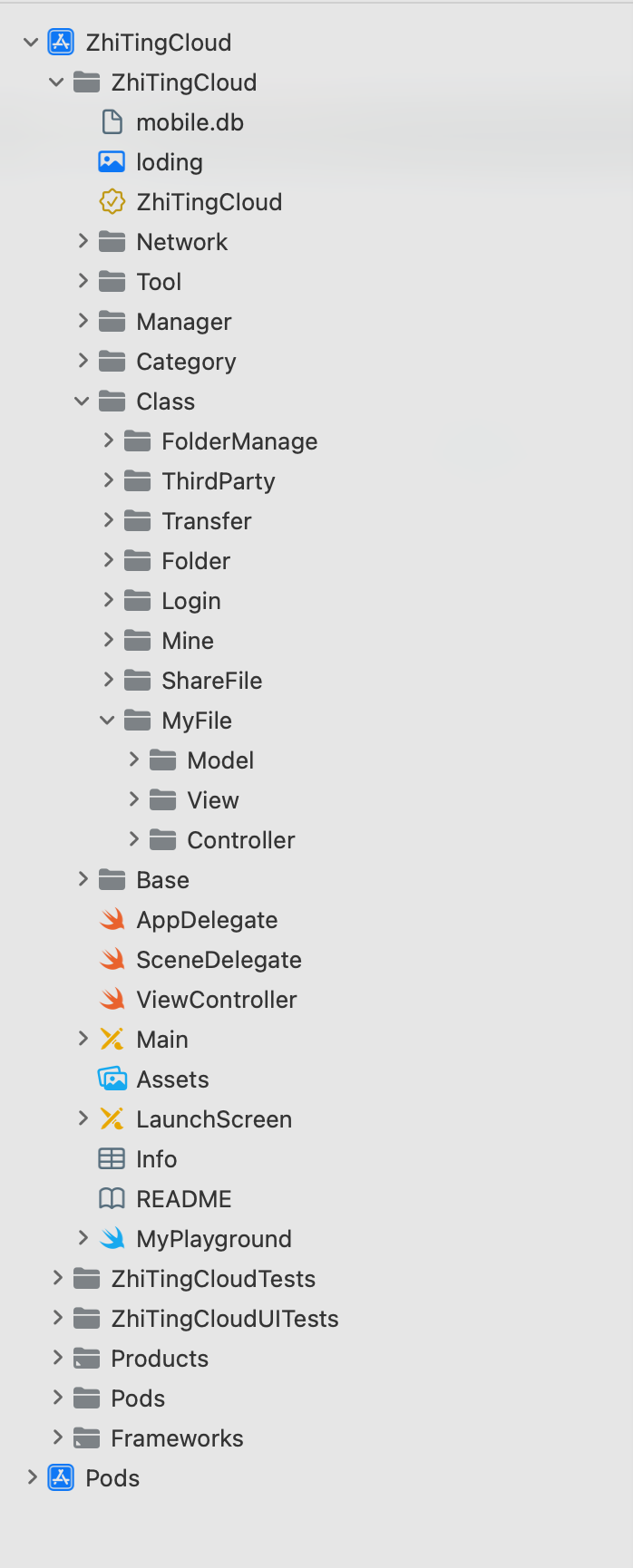
Task: Click the Info plist table icon
Action: 112,1159
